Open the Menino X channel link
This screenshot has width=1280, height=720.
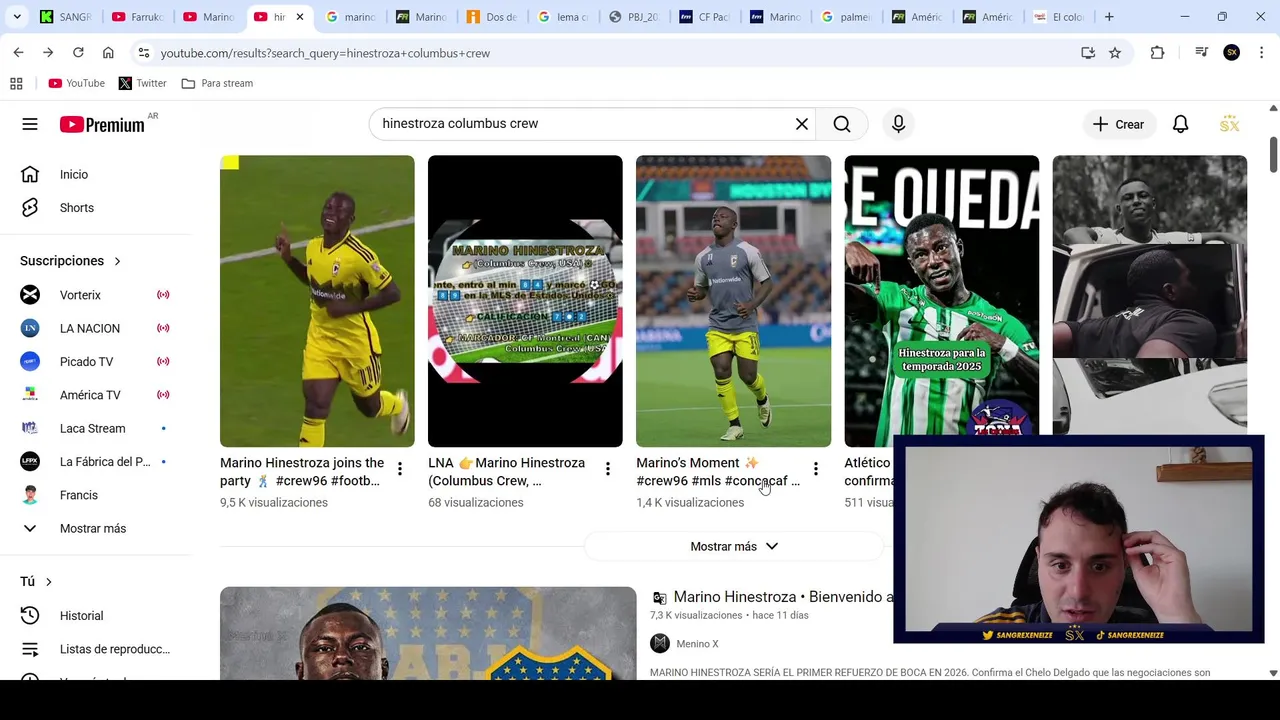[697, 644]
